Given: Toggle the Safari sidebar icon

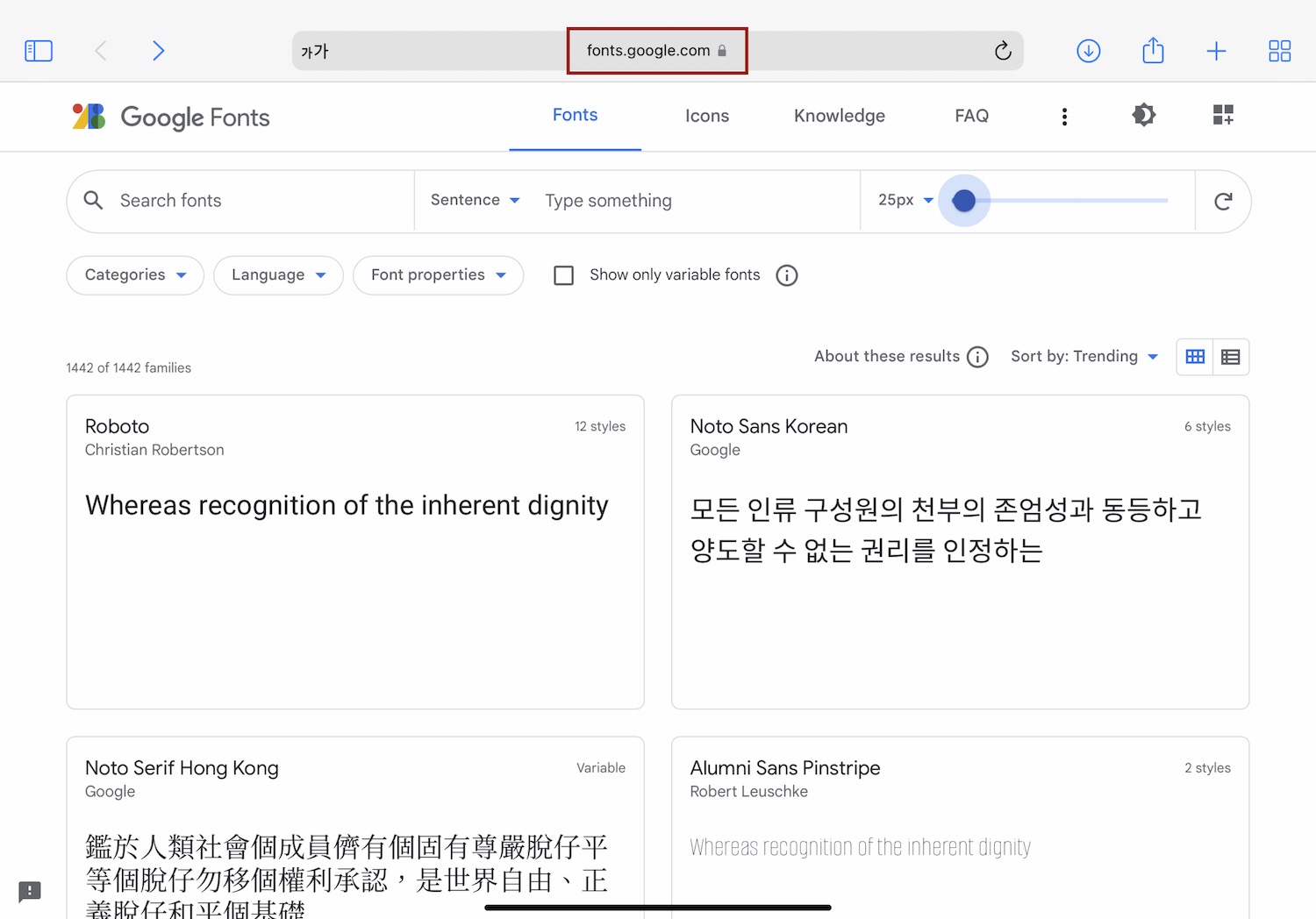Looking at the screenshot, I should pos(39,51).
